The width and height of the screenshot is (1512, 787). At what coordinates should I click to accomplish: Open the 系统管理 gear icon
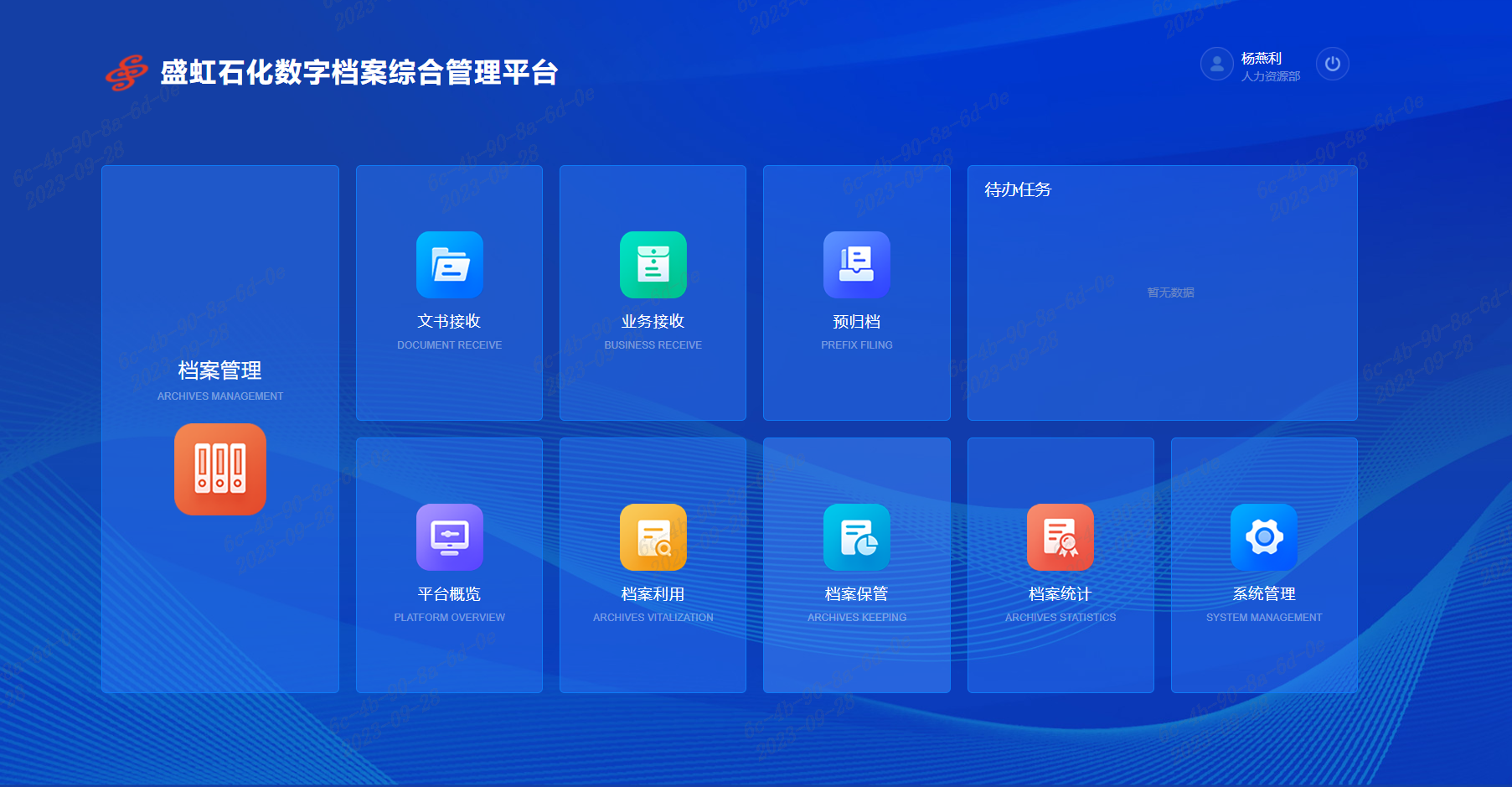[1263, 537]
